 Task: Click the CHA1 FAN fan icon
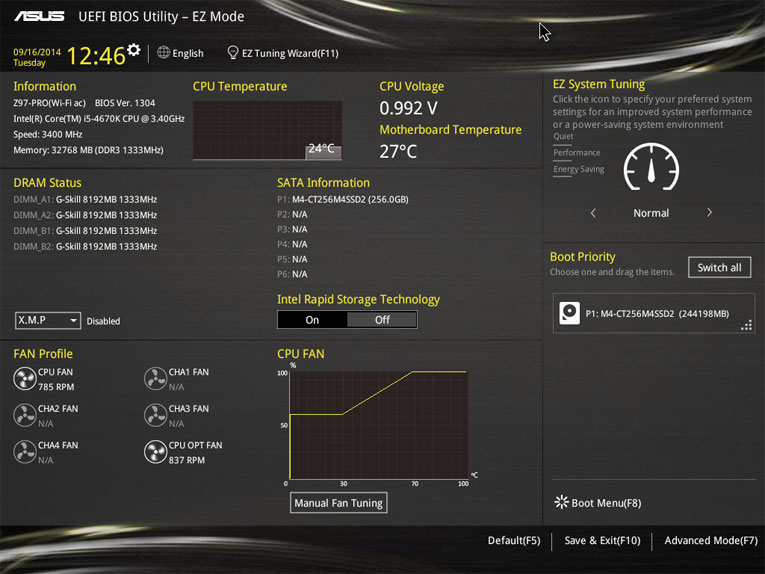[156, 379]
